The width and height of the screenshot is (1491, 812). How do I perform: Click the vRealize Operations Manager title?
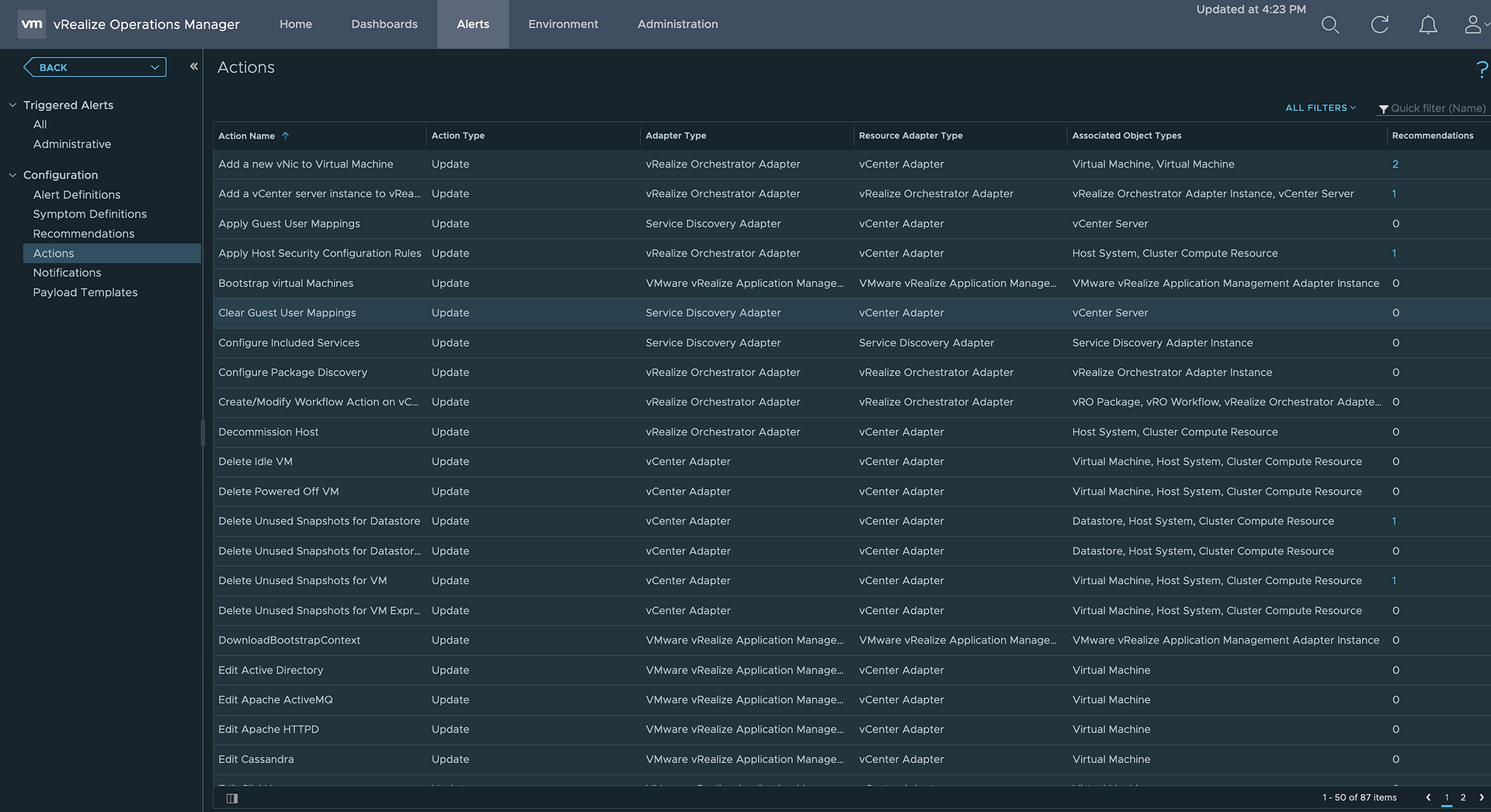(x=146, y=25)
